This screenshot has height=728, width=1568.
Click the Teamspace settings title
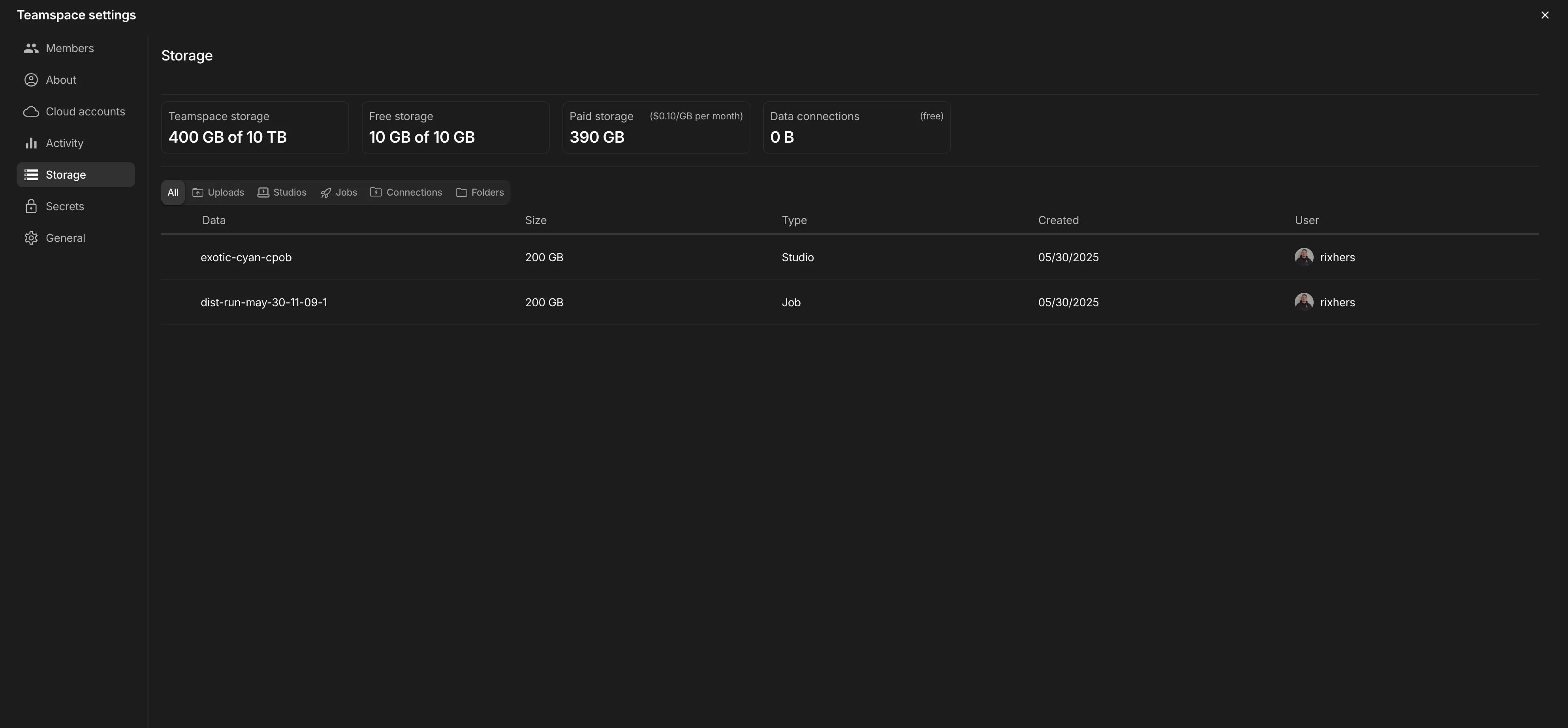point(76,15)
